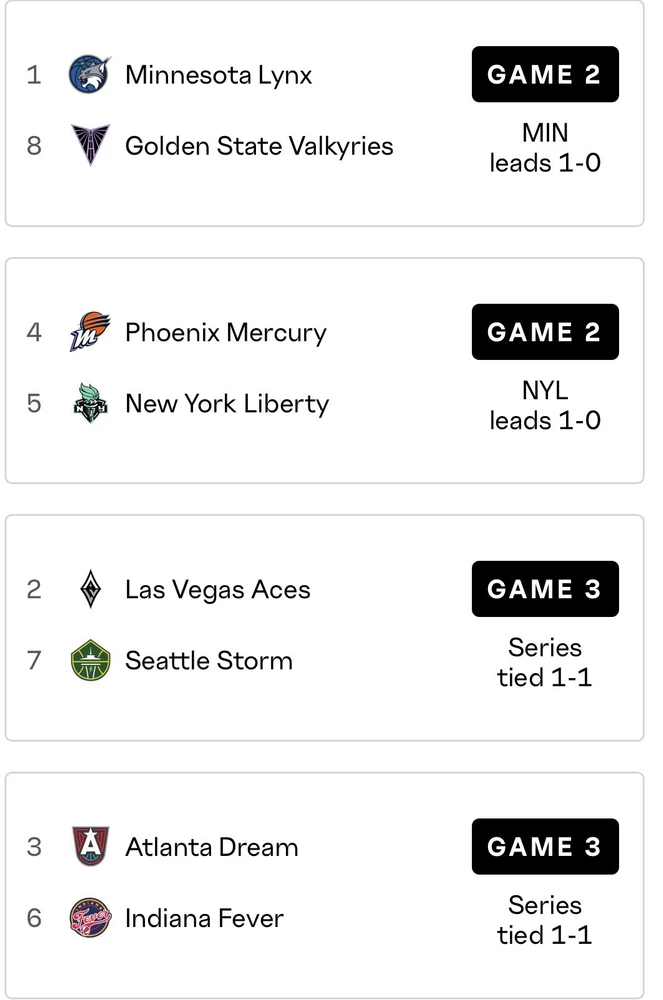The height and width of the screenshot is (1000, 663).
Task: Click the Seattle Storm team logo
Action: pyautogui.click(x=90, y=661)
